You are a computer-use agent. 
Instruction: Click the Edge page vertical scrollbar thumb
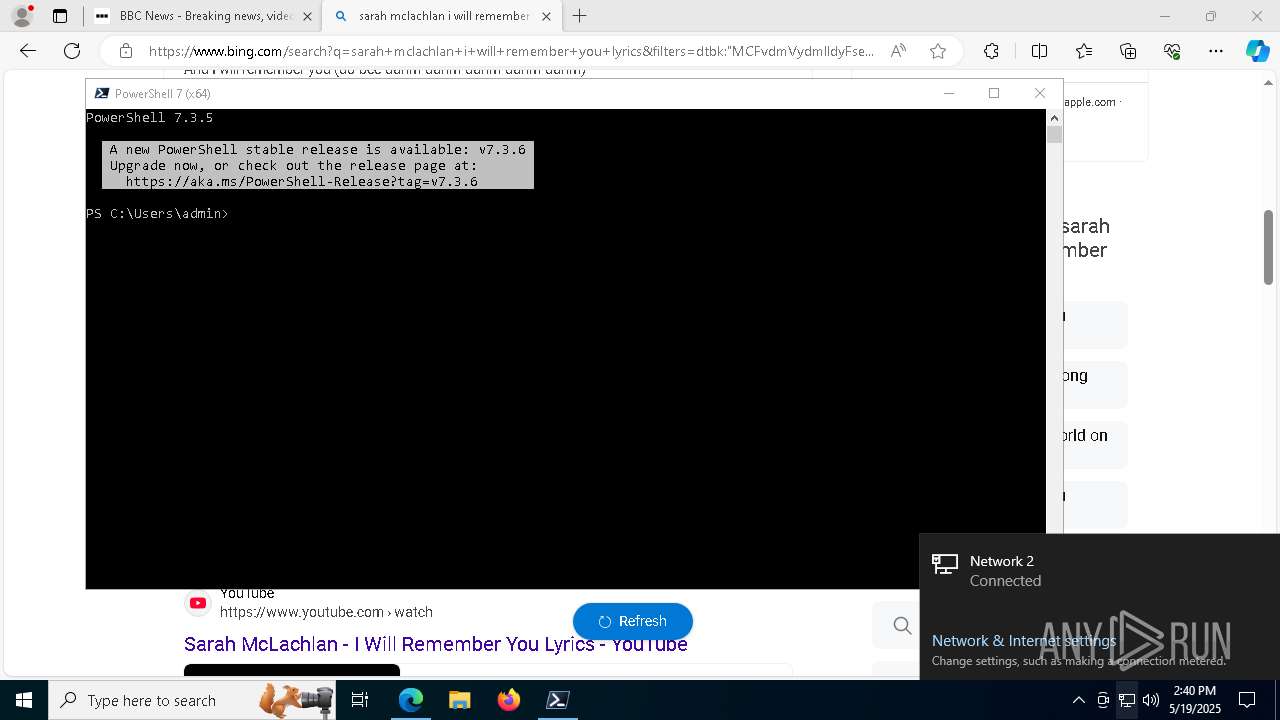[1269, 247]
